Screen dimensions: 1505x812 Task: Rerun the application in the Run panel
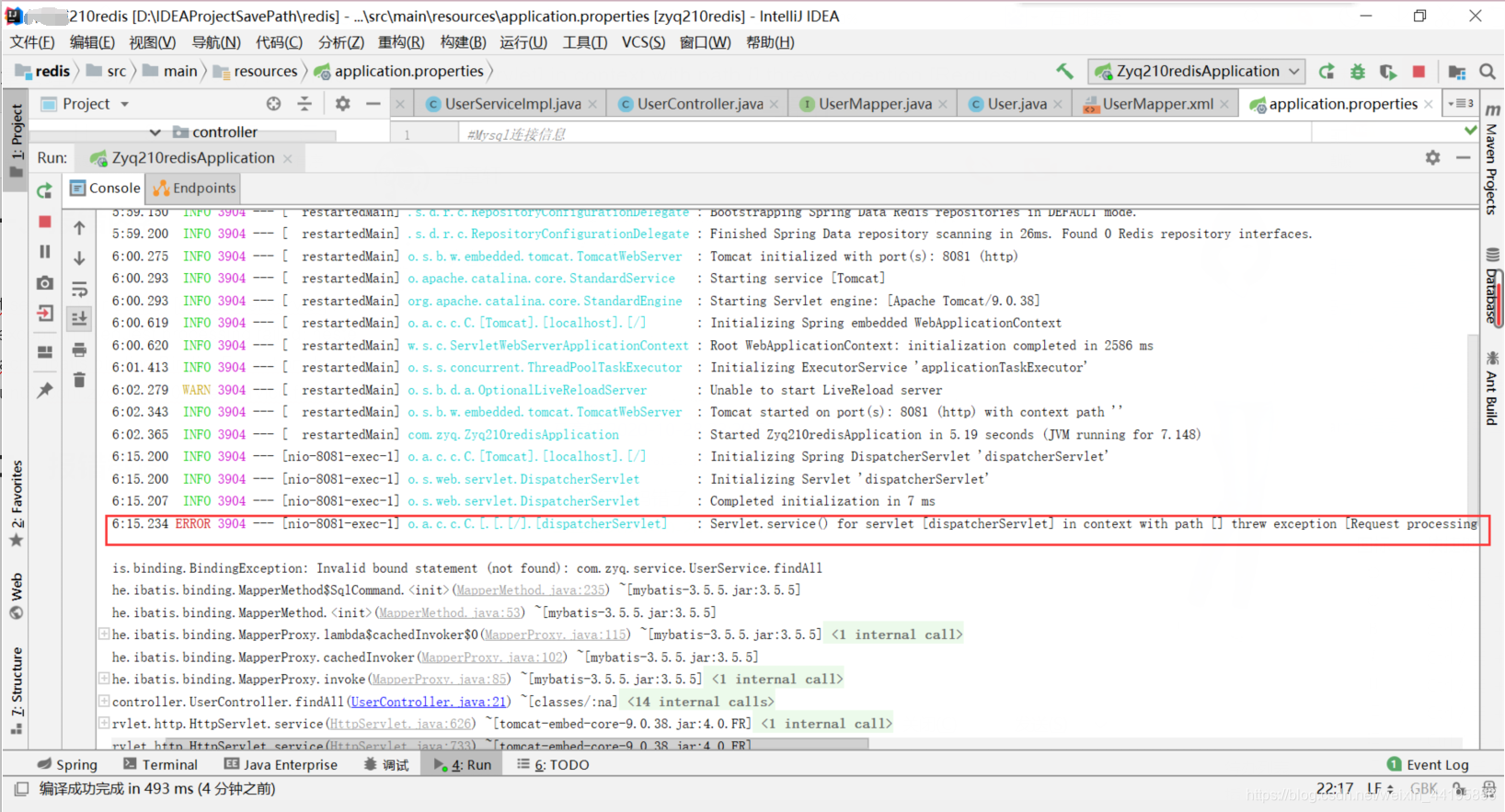coord(44,190)
